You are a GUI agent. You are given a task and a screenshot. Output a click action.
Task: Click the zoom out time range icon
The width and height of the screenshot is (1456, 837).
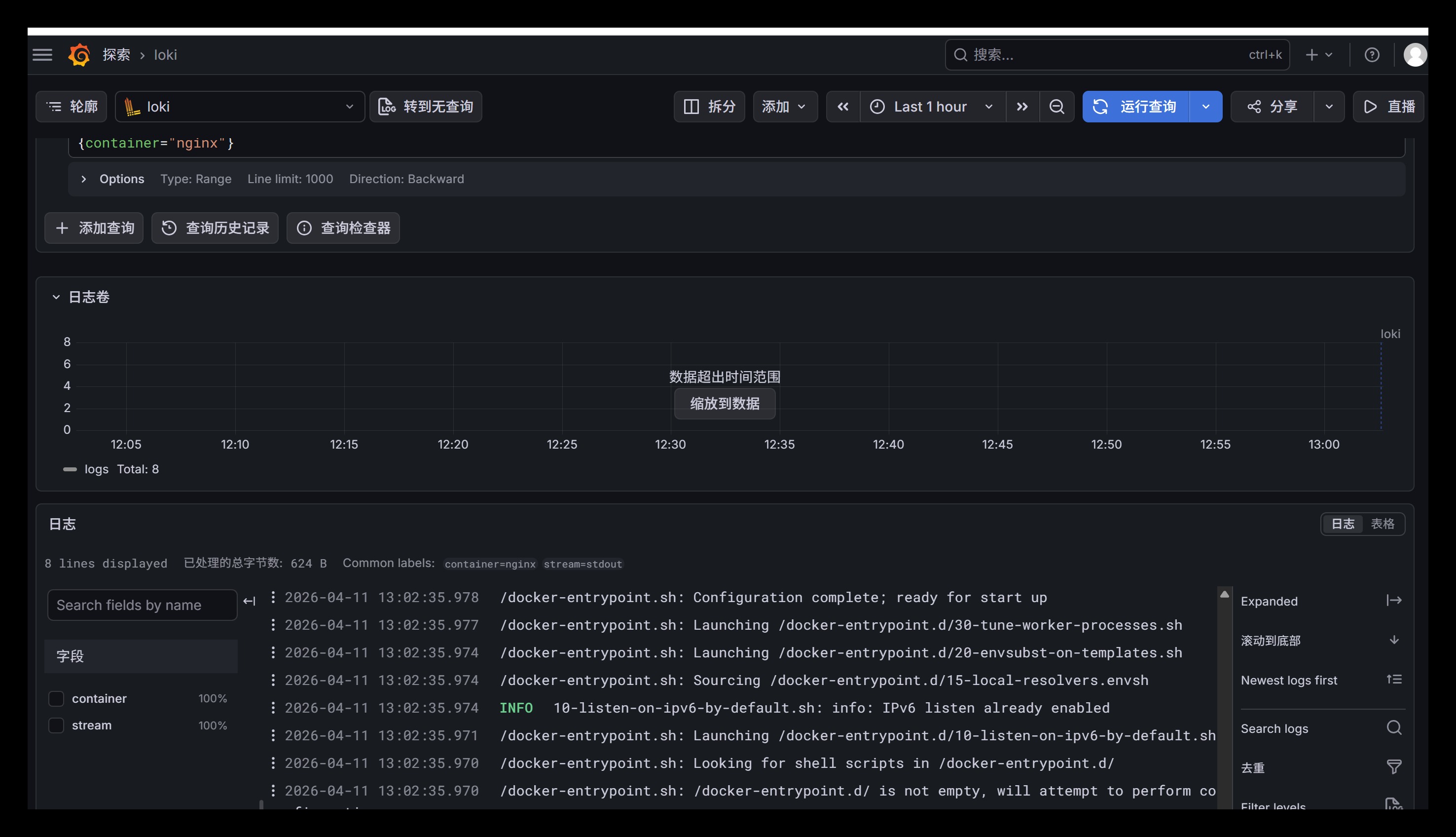pyautogui.click(x=1056, y=107)
